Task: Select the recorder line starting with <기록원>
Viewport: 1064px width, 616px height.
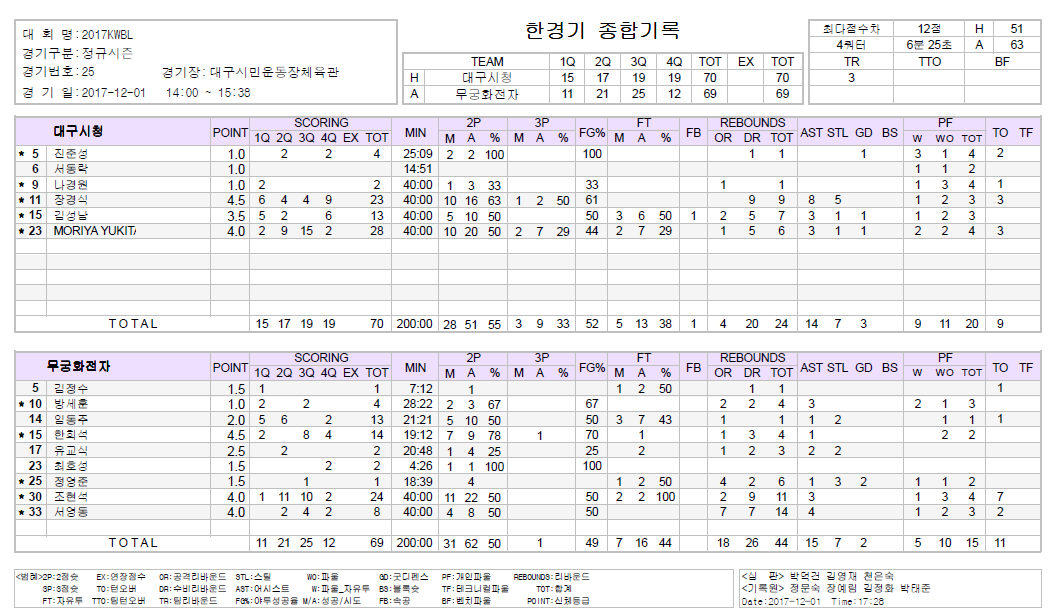Action: point(836,588)
